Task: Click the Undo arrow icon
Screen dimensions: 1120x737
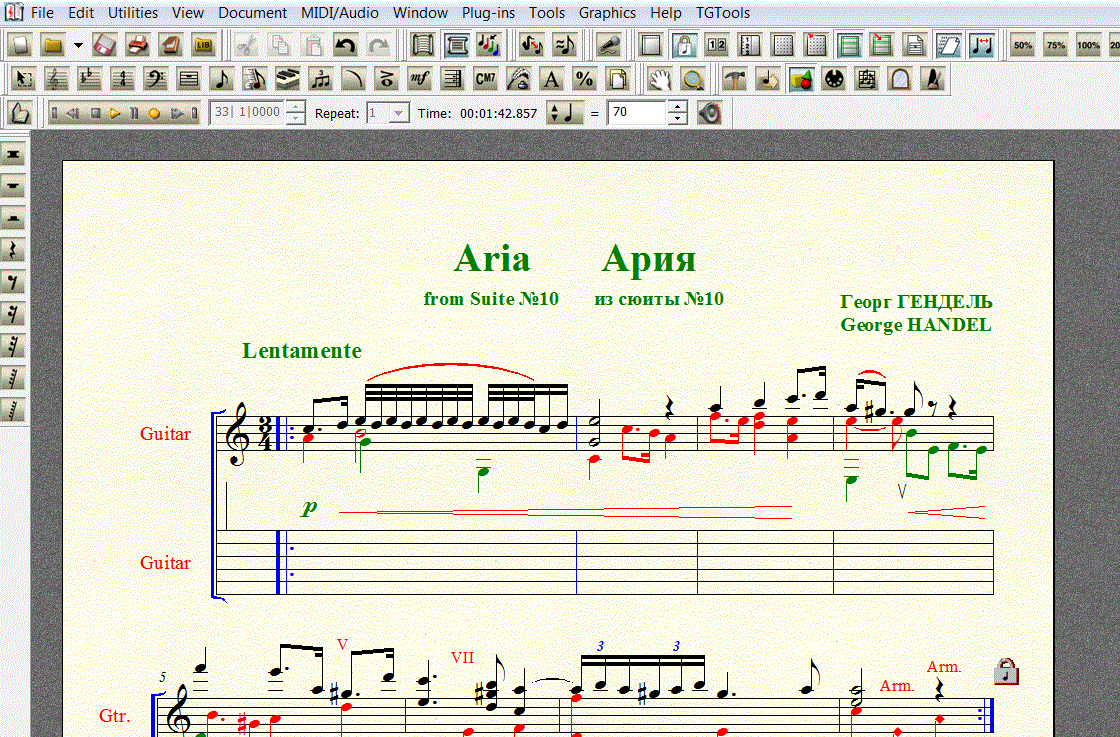Action: [x=346, y=45]
